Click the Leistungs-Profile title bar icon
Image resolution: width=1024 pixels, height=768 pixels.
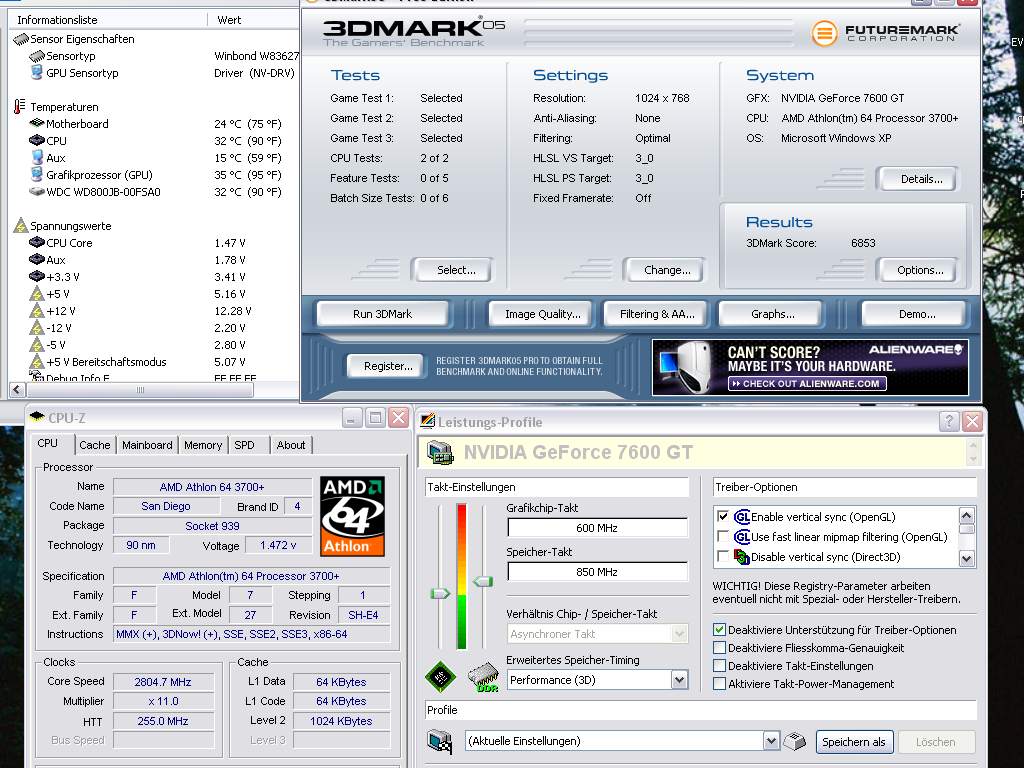click(428, 421)
